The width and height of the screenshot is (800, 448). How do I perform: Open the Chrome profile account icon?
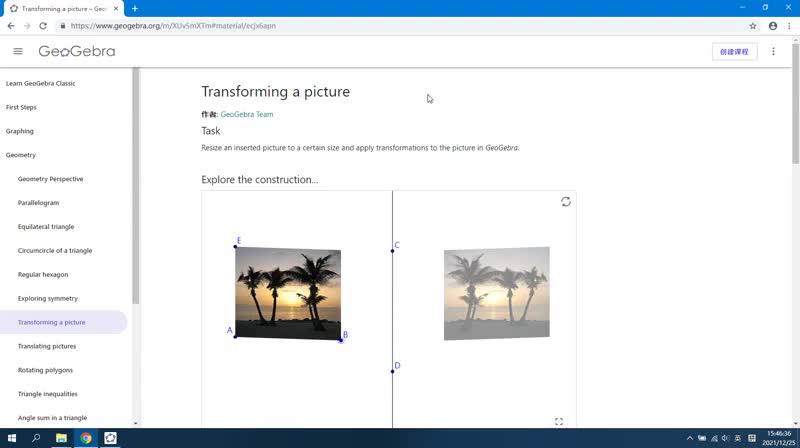(x=773, y=26)
